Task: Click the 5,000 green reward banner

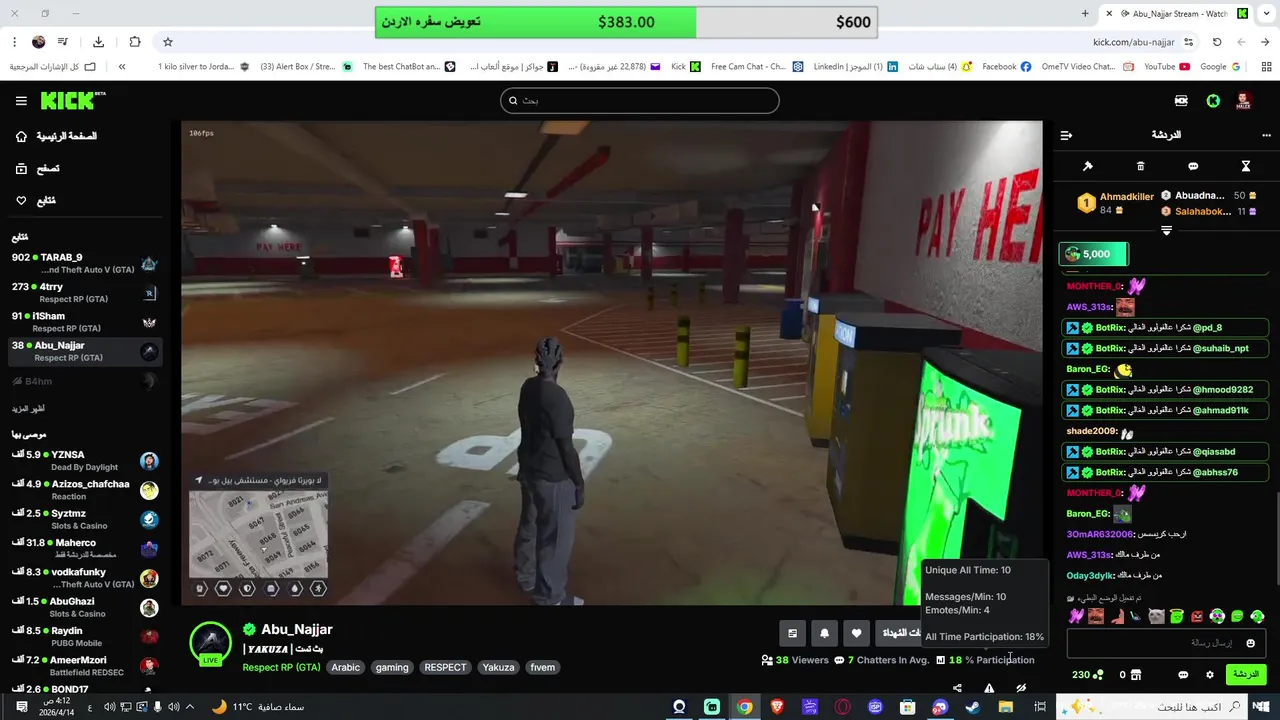Action: (1093, 254)
